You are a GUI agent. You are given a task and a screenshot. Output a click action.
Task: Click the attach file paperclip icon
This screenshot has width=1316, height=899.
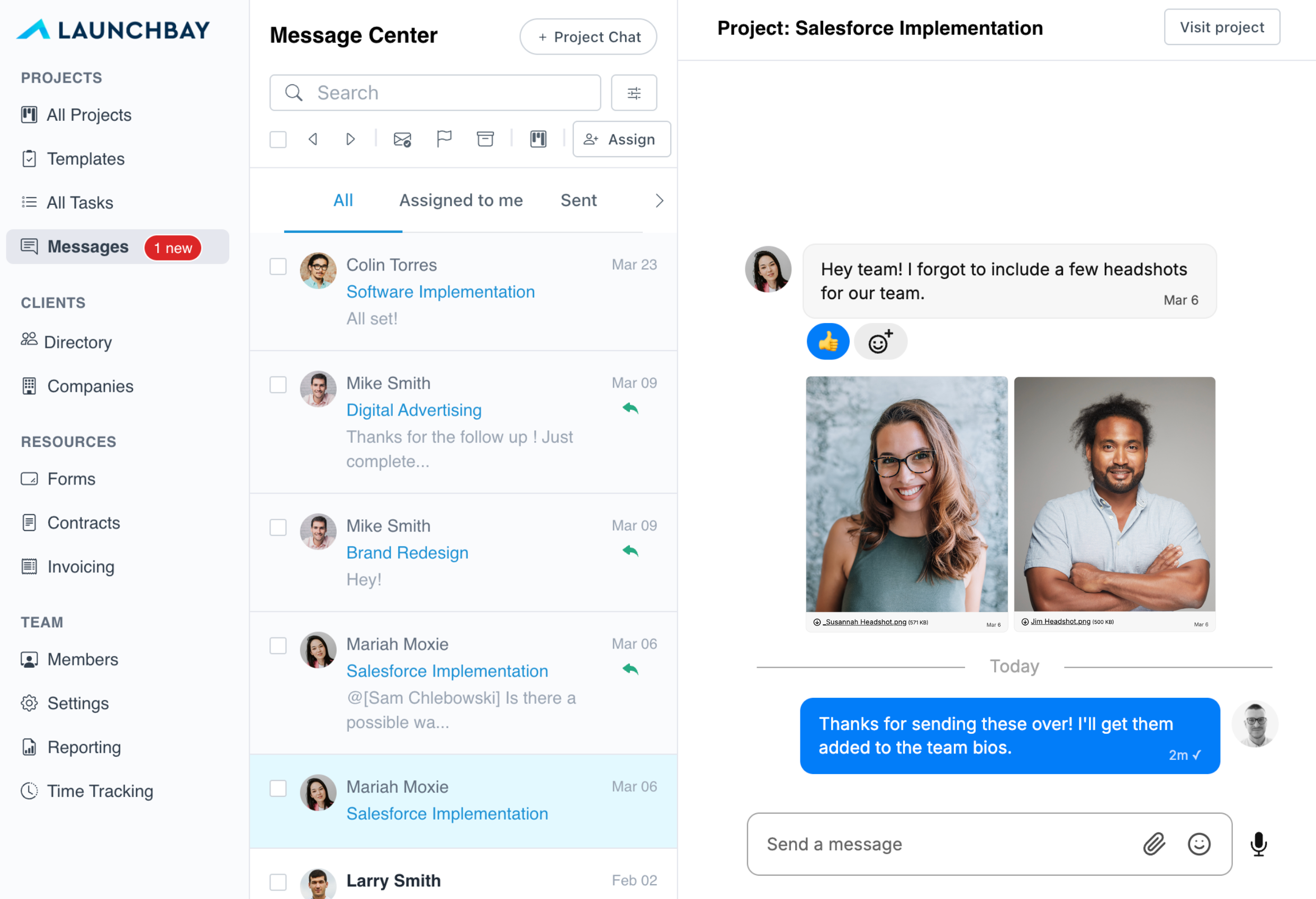(1153, 844)
